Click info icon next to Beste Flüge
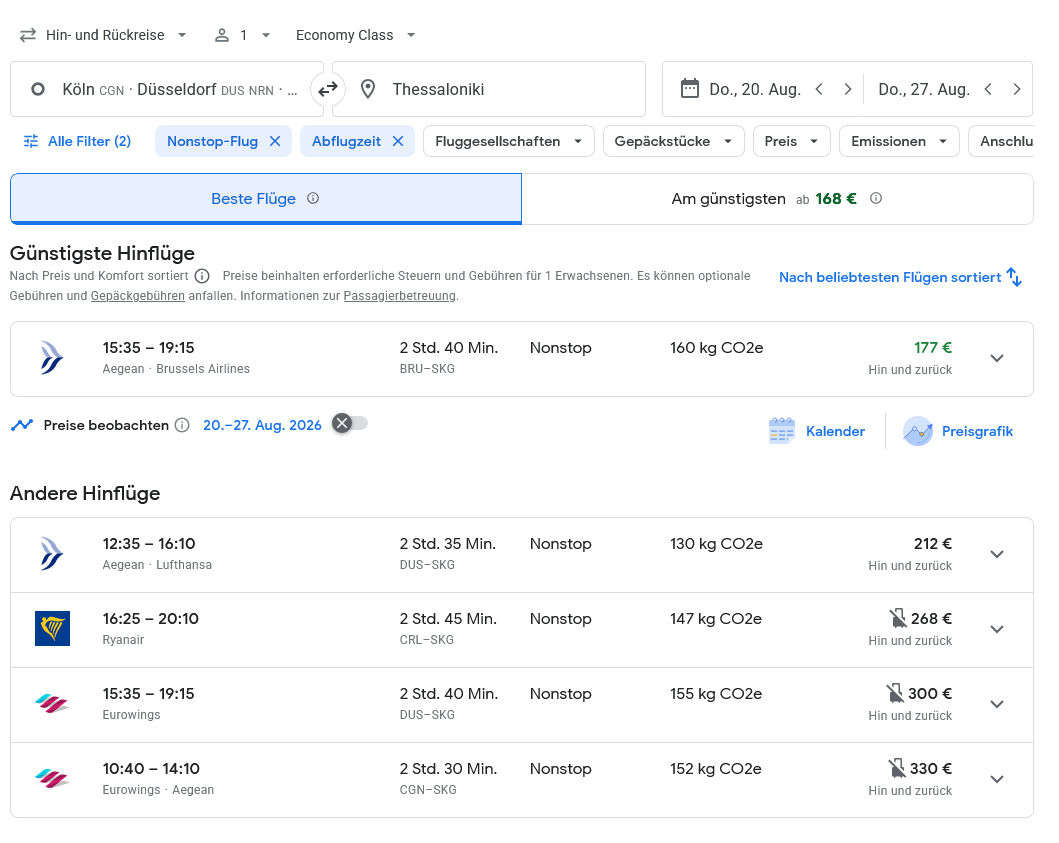The height and width of the screenshot is (843, 1059). click(313, 199)
